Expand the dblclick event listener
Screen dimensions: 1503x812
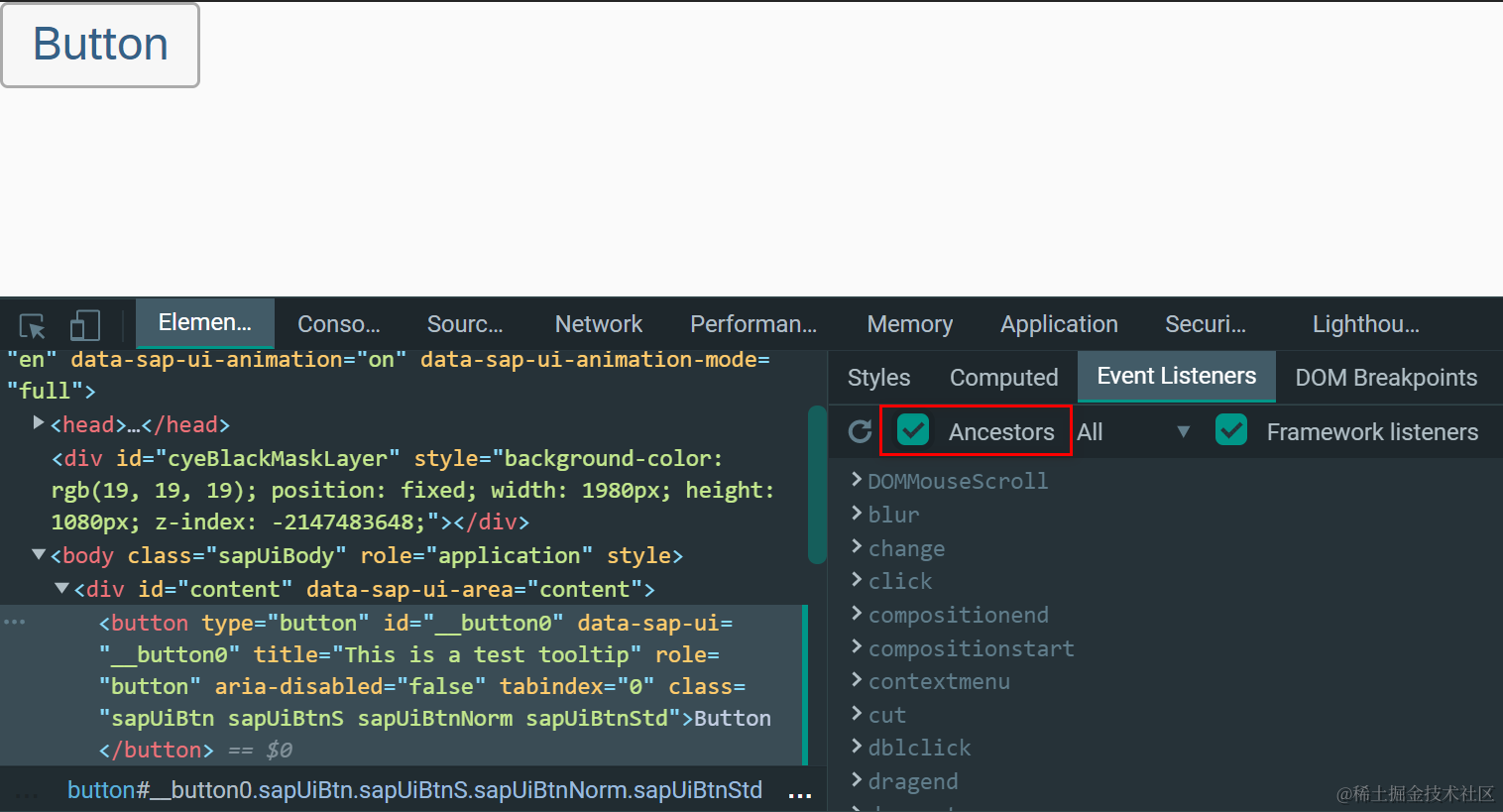pos(857,747)
